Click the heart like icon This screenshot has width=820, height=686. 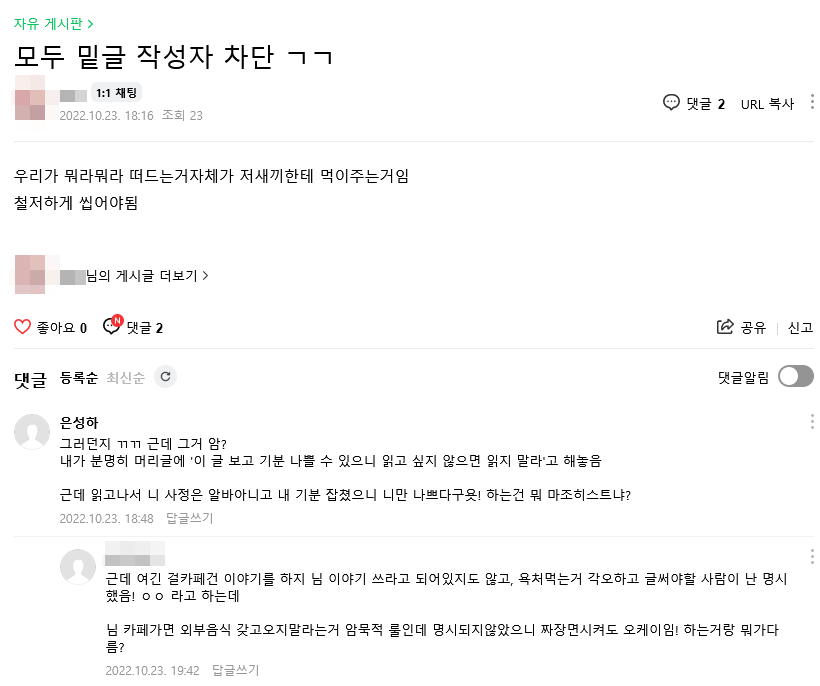pyautogui.click(x=23, y=327)
